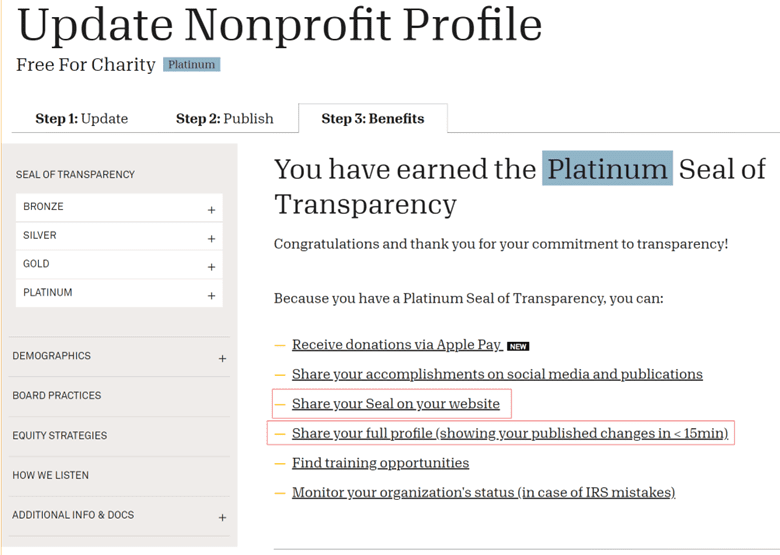The width and height of the screenshot is (780, 555).
Task: Expand the Platinum seal plus icon
Action: (x=211, y=296)
